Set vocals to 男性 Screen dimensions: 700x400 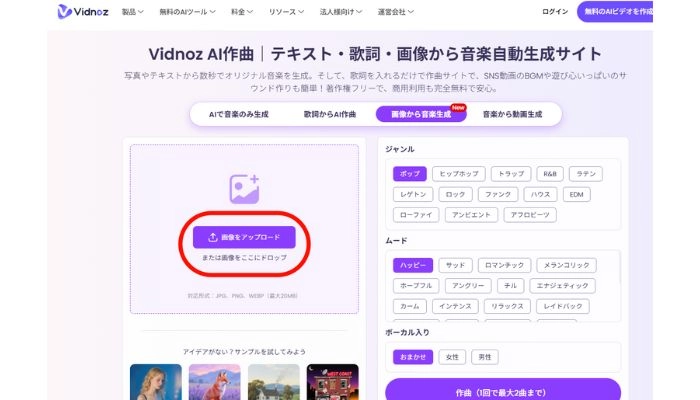click(x=485, y=357)
